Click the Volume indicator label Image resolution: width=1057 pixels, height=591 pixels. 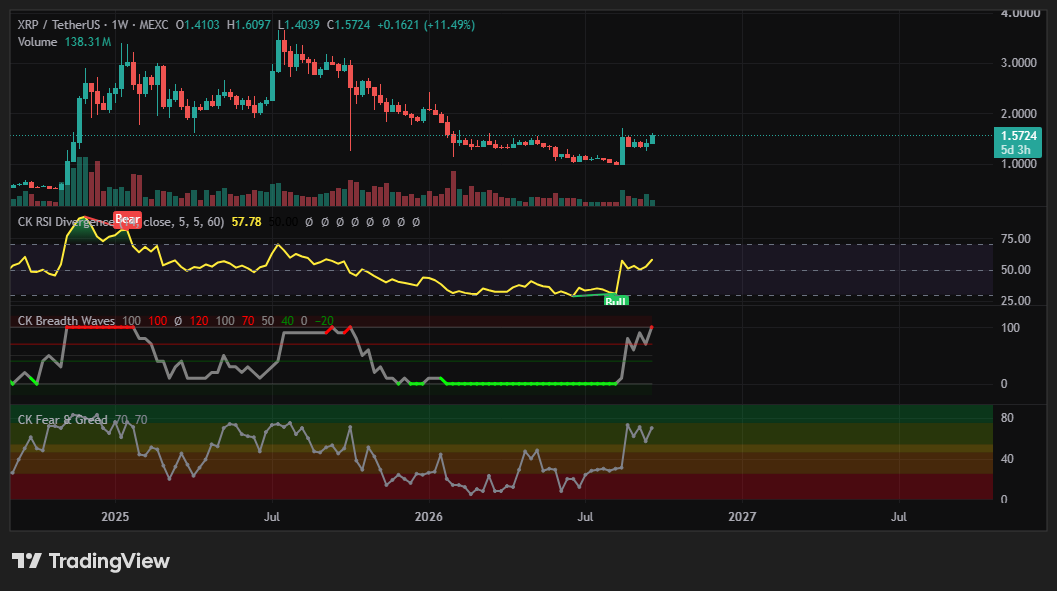pos(37,42)
